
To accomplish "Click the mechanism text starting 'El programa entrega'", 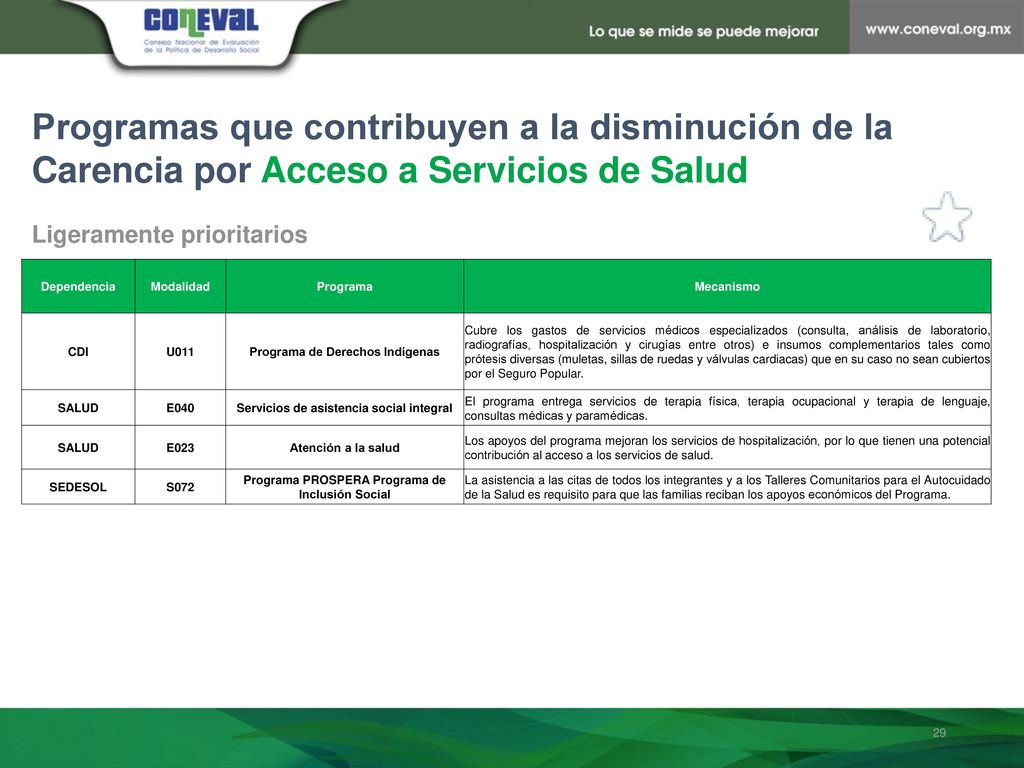I will click(727, 408).
